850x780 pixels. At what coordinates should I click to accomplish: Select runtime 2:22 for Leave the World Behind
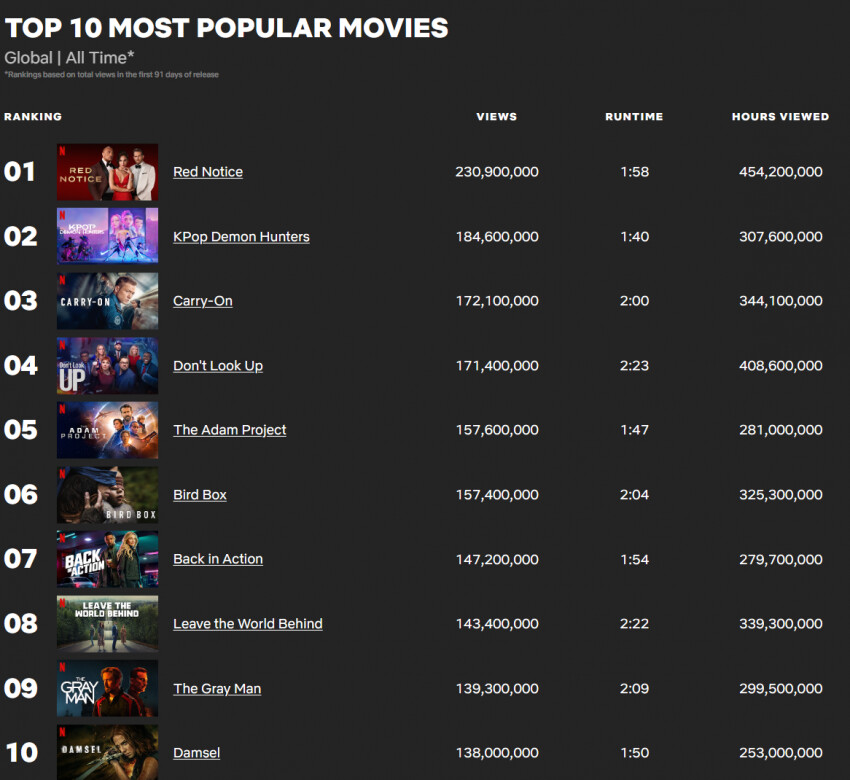(634, 624)
